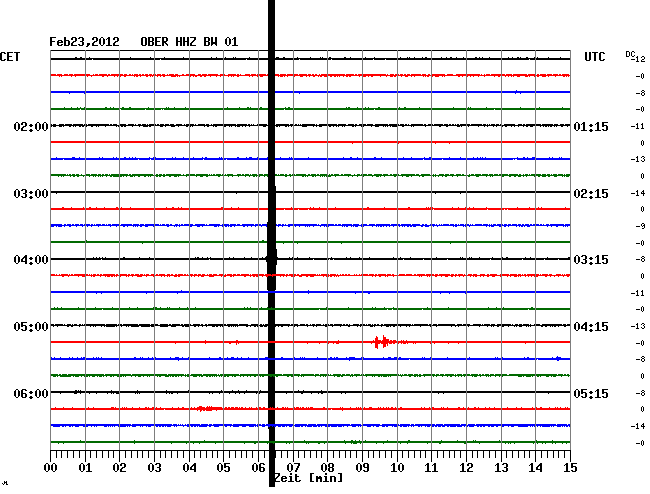Click minute tick label "12"
Viewport: 650px width, 494px height.
pyautogui.click(x=466, y=468)
